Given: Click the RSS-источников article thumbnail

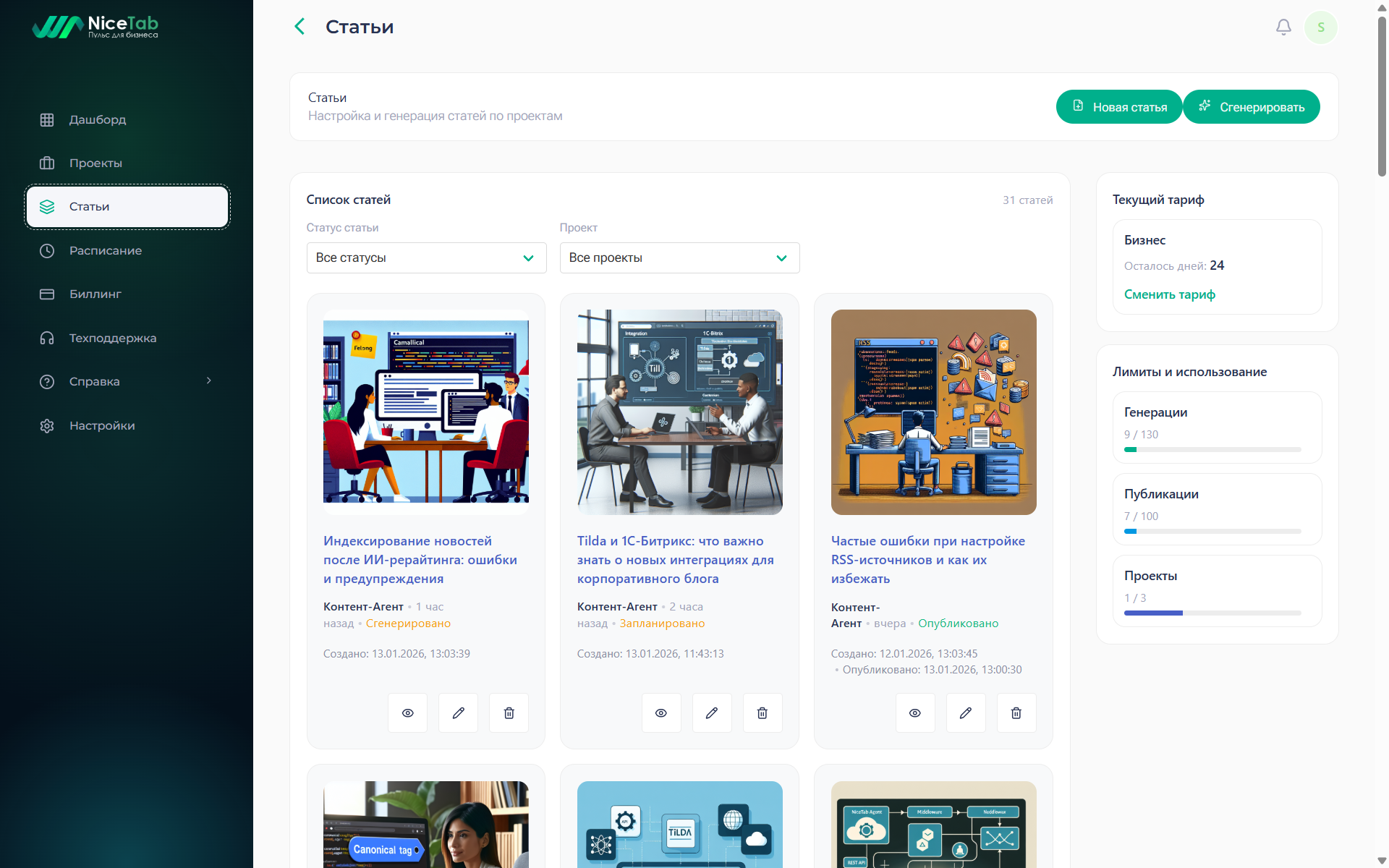Looking at the screenshot, I should [x=934, y=412].
